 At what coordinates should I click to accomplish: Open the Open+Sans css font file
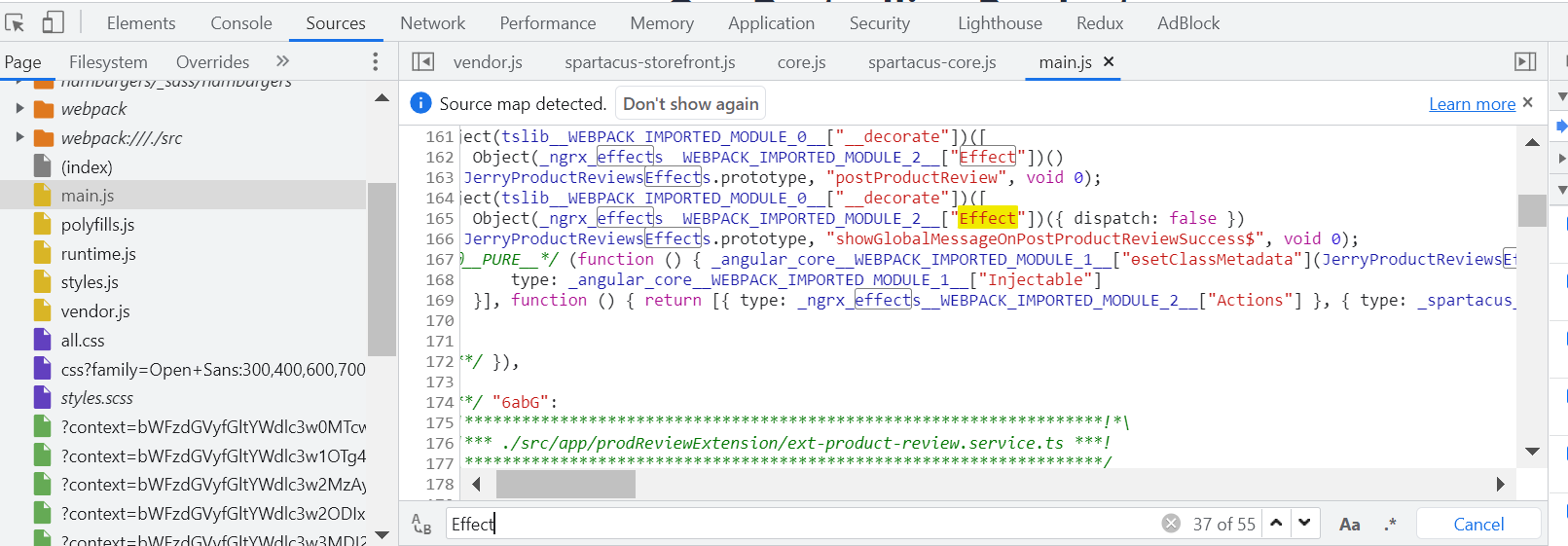[213, 370]
